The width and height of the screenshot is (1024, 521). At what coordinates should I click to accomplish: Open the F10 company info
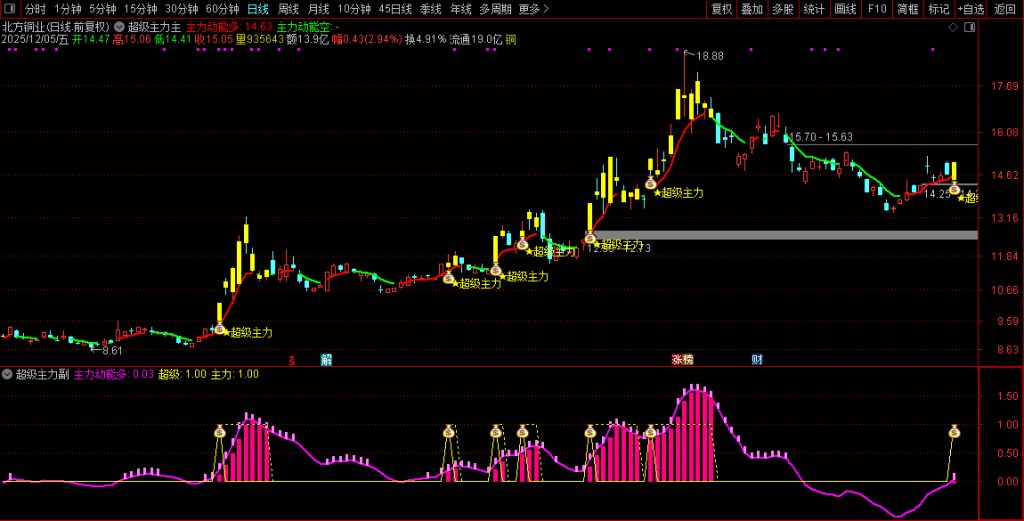876,9
